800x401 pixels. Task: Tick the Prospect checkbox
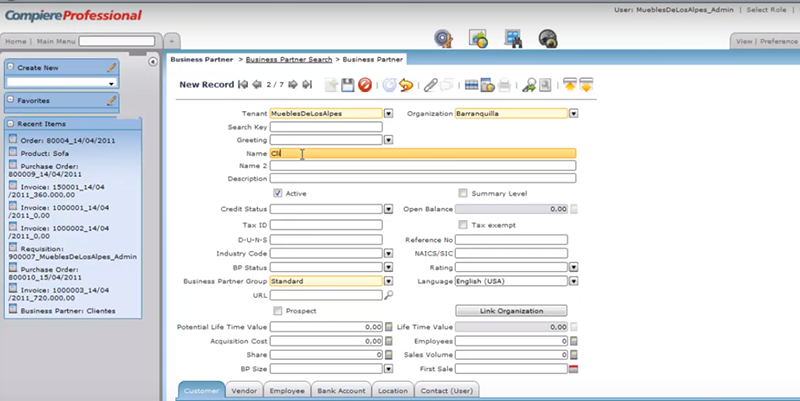pyautogui.click(x=278, y=311)
